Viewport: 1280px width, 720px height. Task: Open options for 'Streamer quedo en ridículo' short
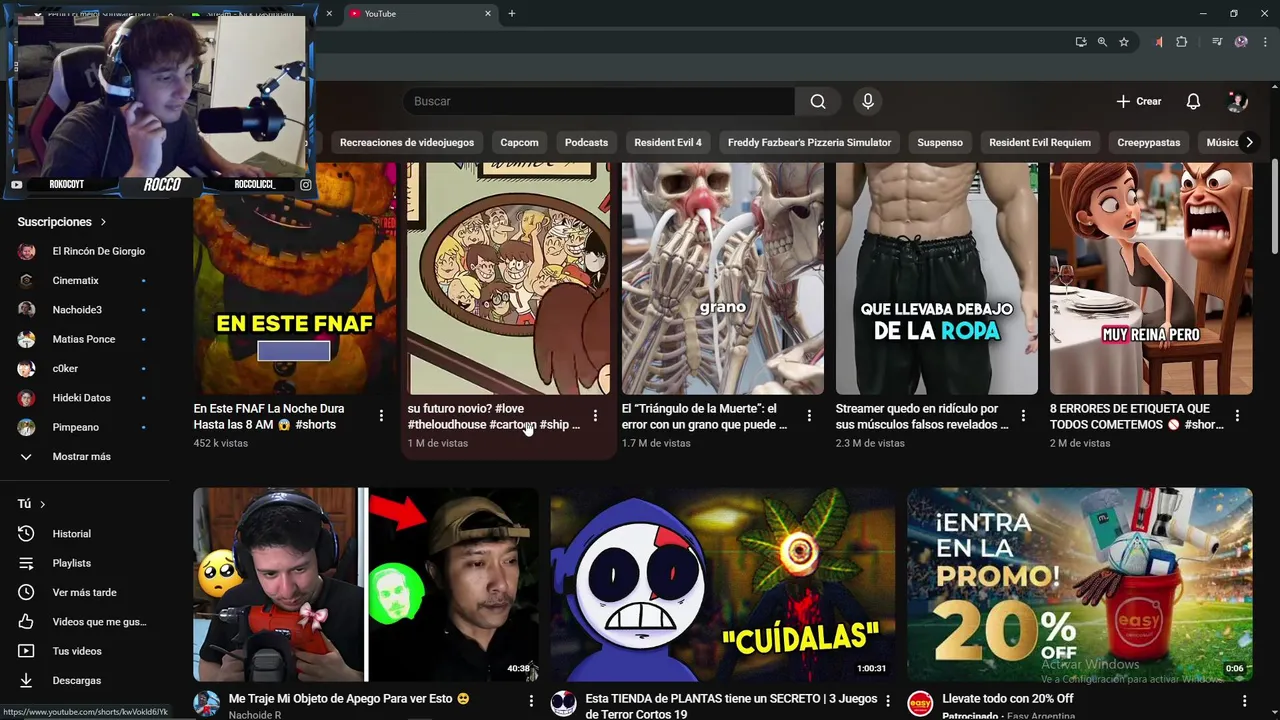tap(1023, 415)
